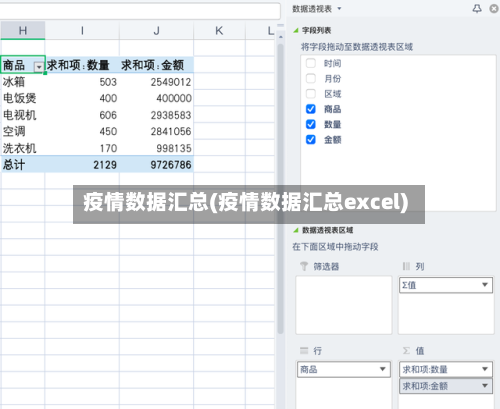Viewport: 500px width, 409px height.
Task: Click the 区域 field label
Action: click(x=332, y=94)
